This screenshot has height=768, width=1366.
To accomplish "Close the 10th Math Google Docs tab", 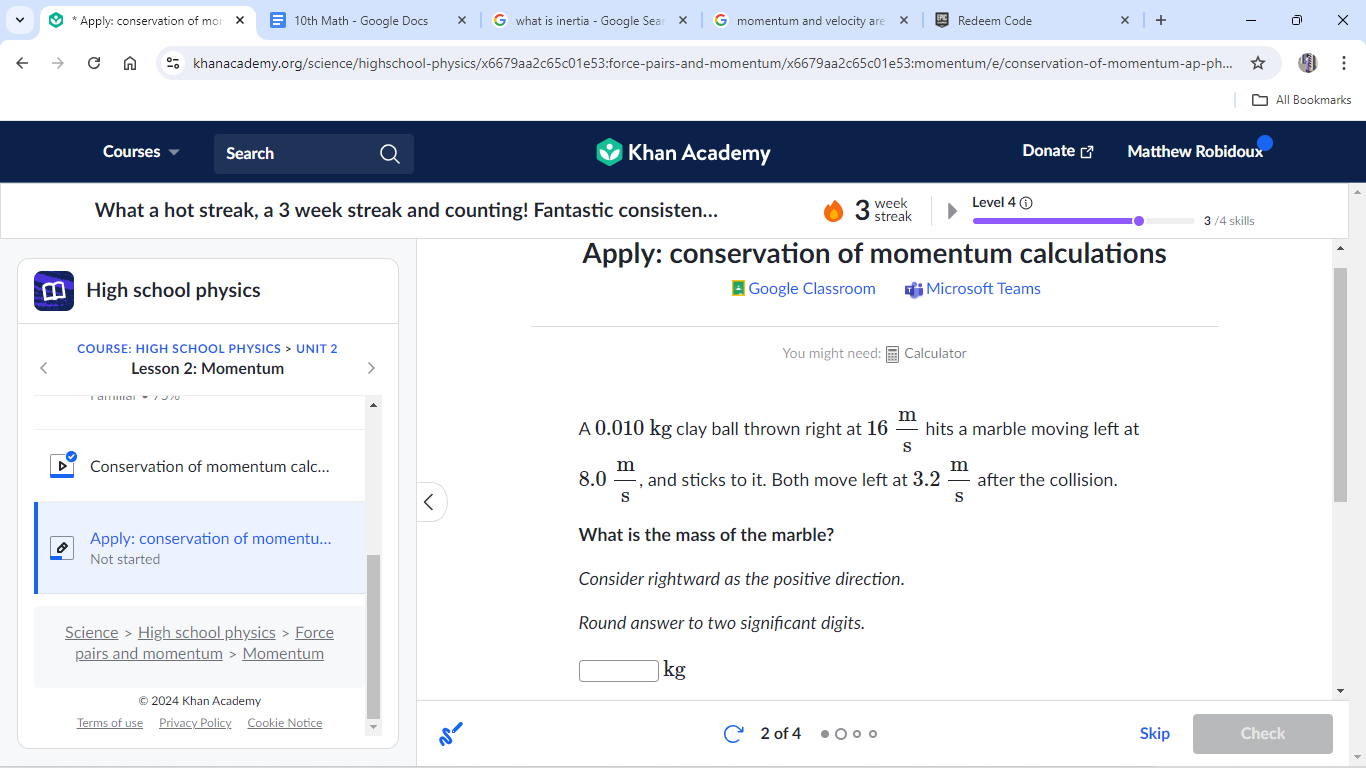I will pos(461,20).
